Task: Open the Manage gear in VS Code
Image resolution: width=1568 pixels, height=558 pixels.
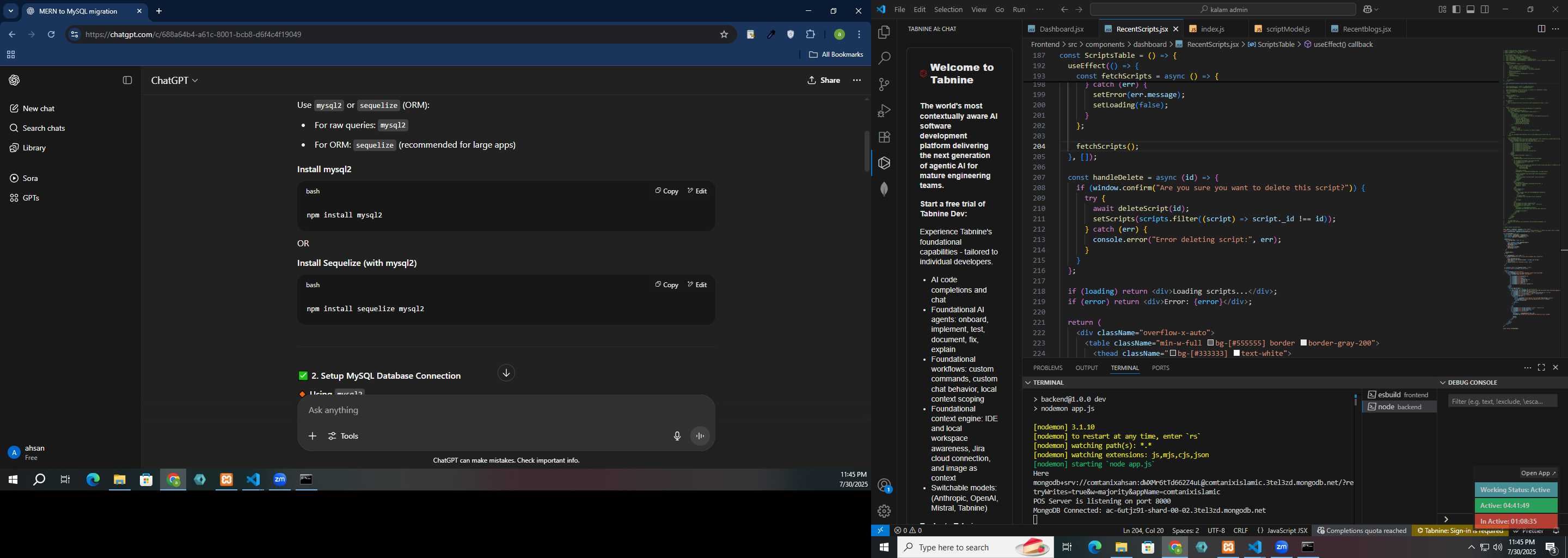Action: pos(884,511)
